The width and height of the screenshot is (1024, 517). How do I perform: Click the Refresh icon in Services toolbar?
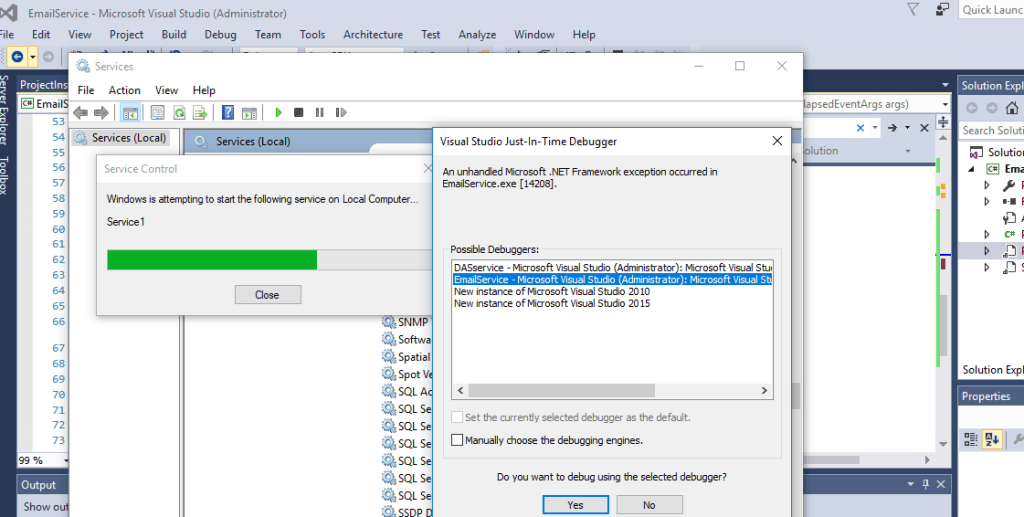[x=179, y=113]
